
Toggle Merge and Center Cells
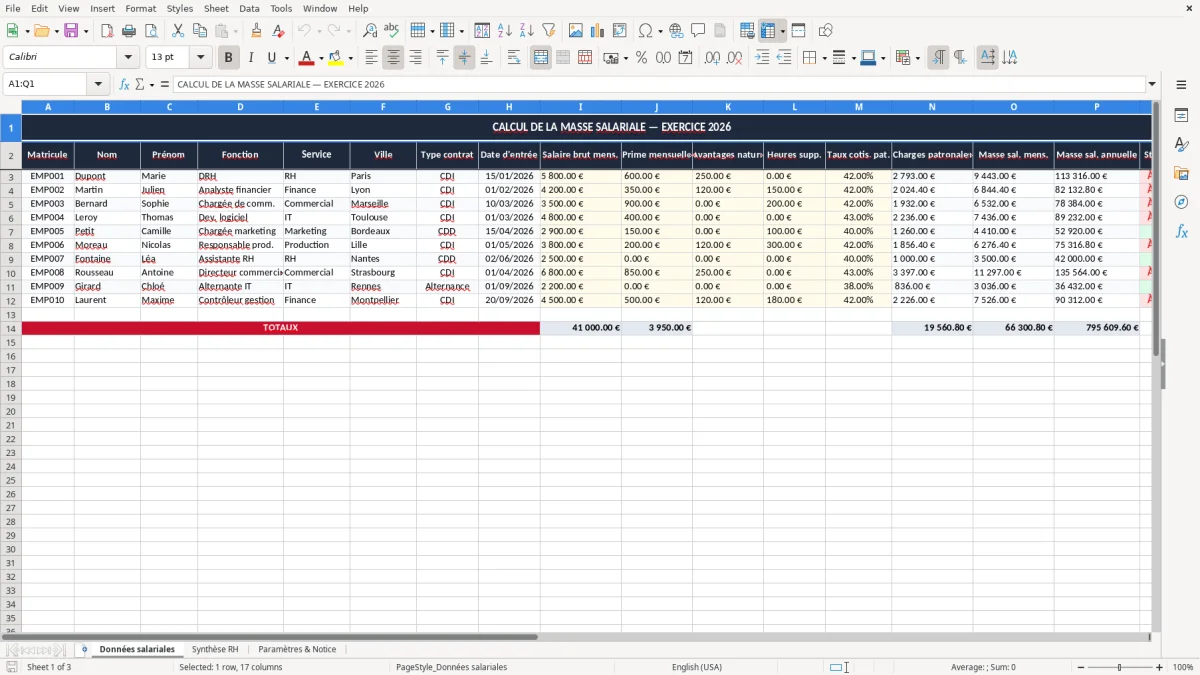[541, 58]
